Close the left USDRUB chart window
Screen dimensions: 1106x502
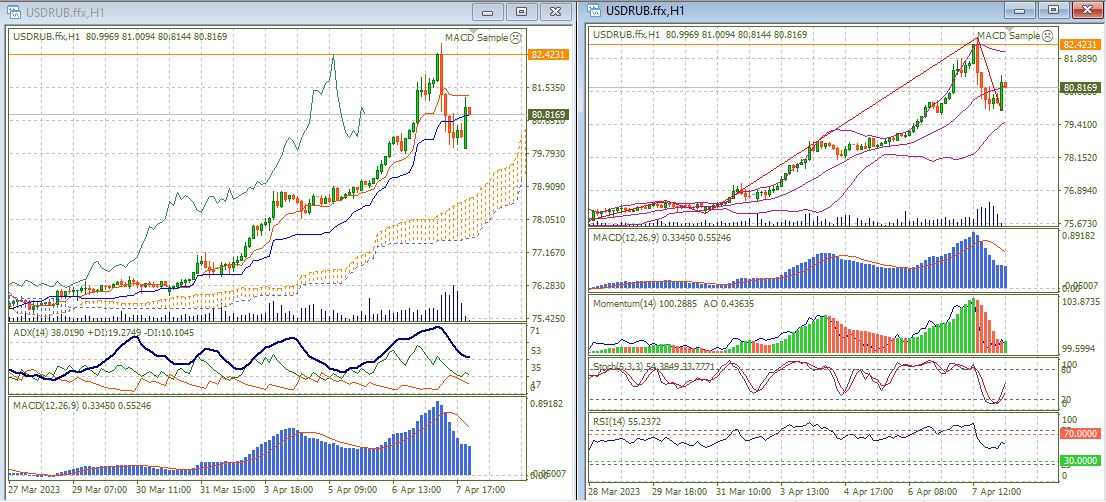click(x=553, y=11)
